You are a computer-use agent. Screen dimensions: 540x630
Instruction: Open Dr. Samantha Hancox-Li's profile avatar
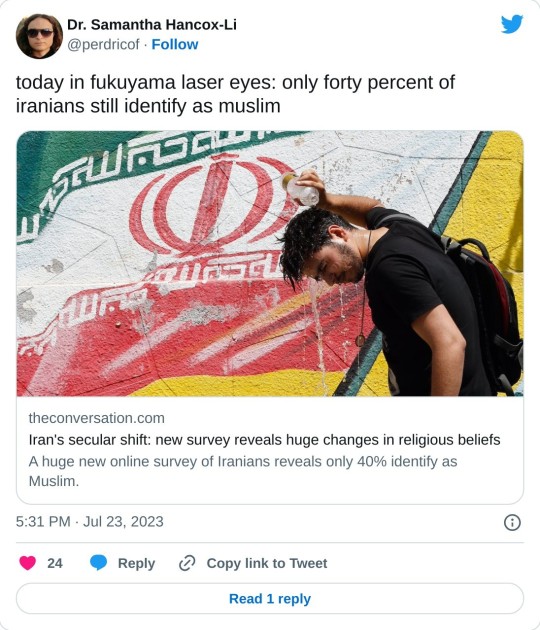pyautogui.click(x=39, y=36)
